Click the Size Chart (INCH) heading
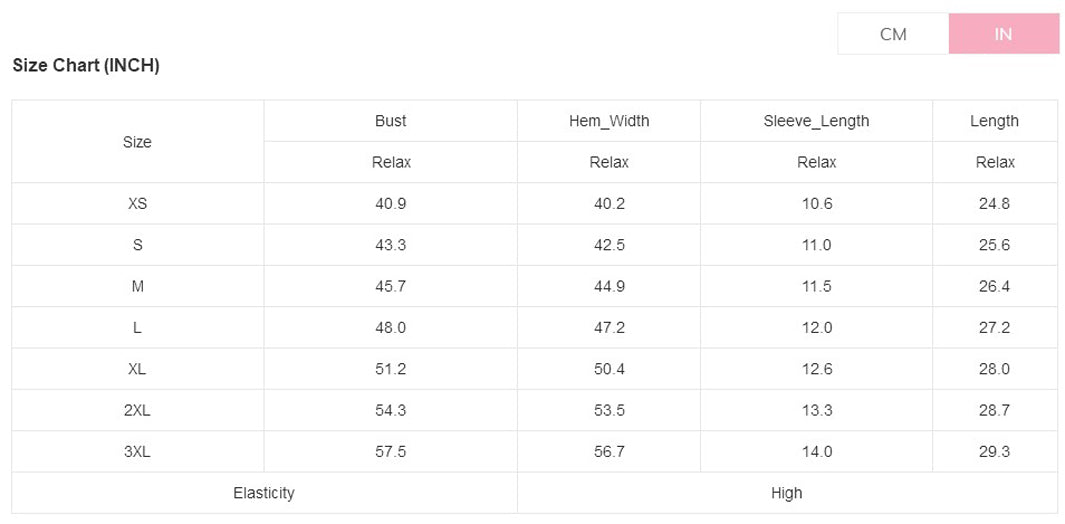This screenshot has width=1065, height=524. coord(86,66)
